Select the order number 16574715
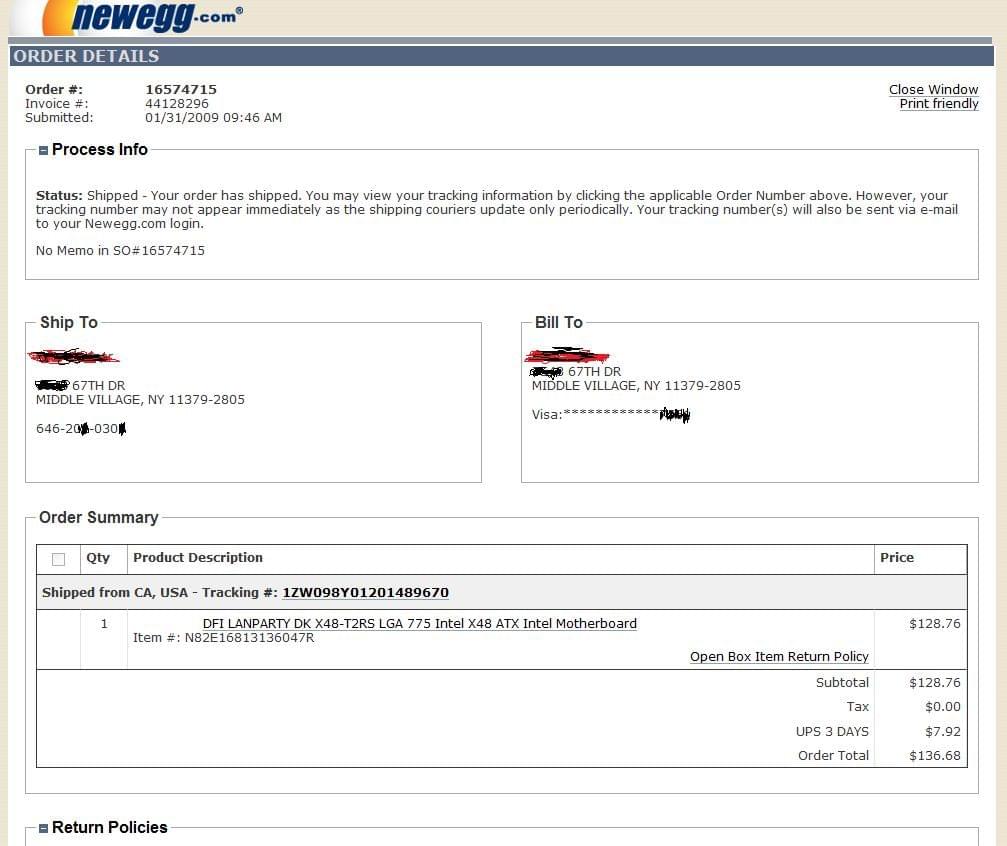This screenshot has width=1007, height=846. pos(181,89)
